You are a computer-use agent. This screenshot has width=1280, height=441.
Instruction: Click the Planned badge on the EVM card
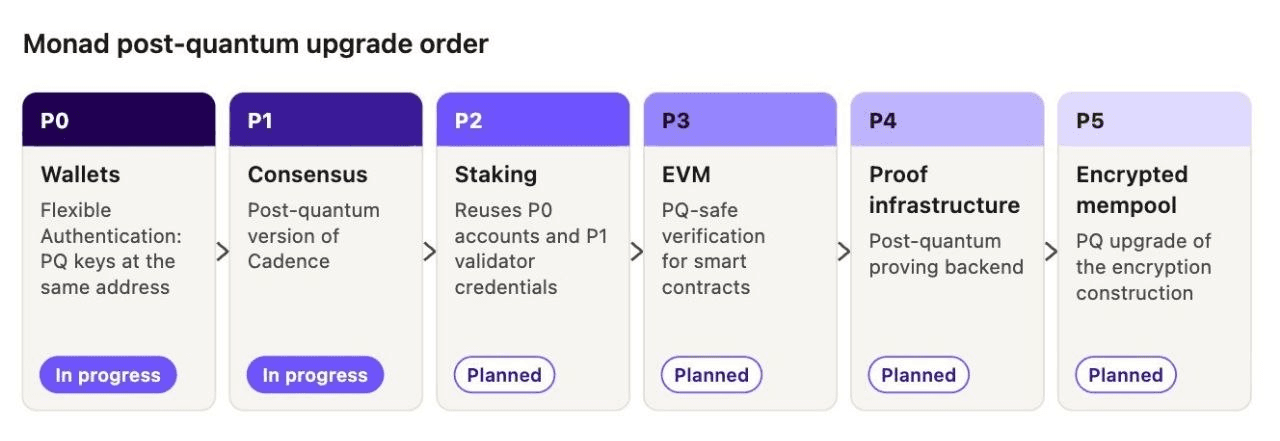(x=711, y=375)
